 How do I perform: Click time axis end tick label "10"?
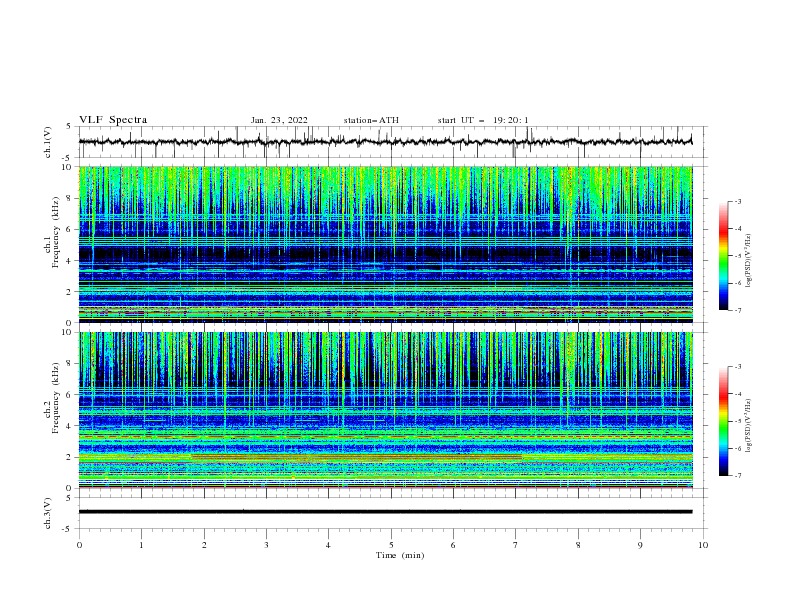coord(703,545)
